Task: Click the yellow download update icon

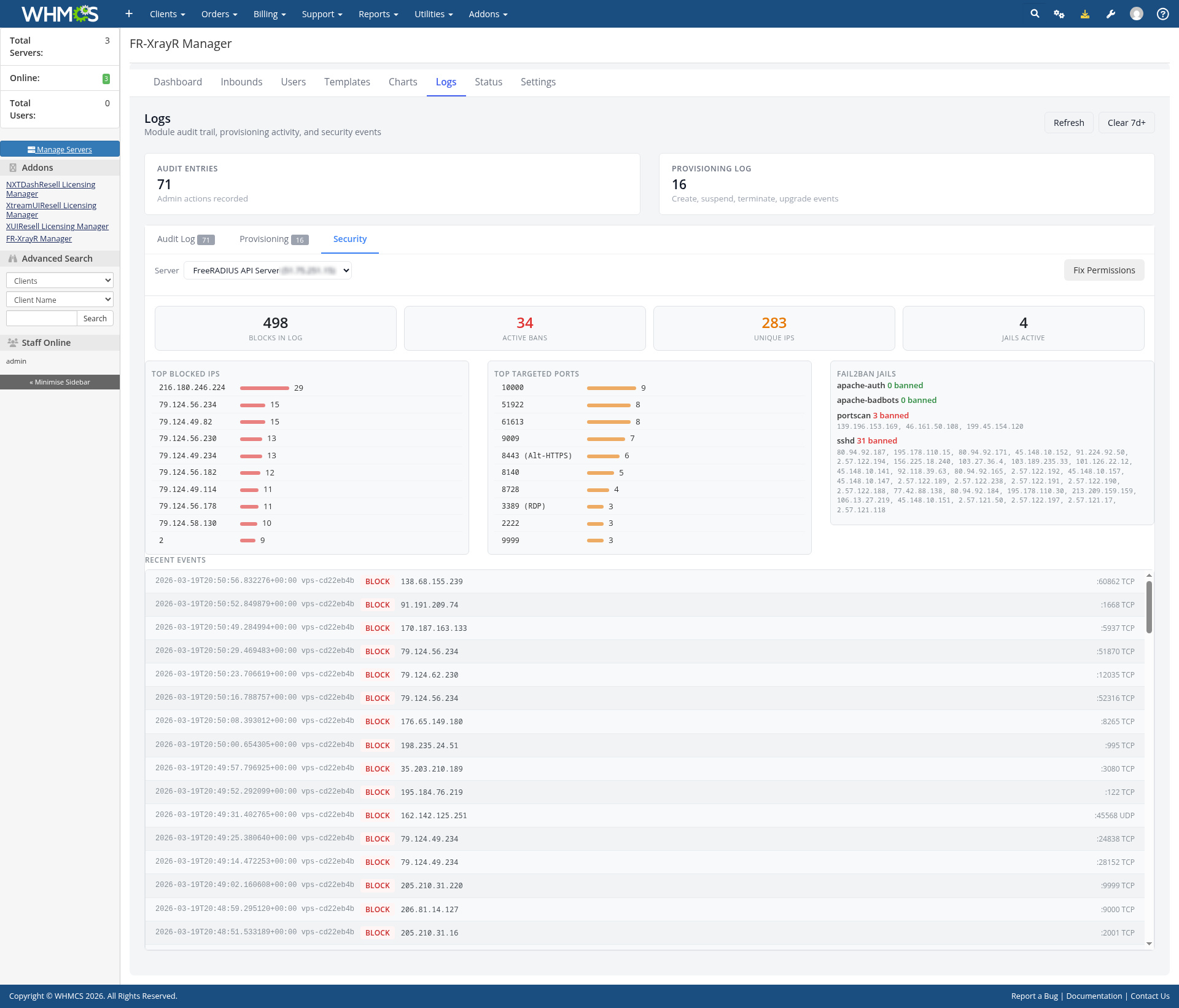Action: coord(1085,14)
